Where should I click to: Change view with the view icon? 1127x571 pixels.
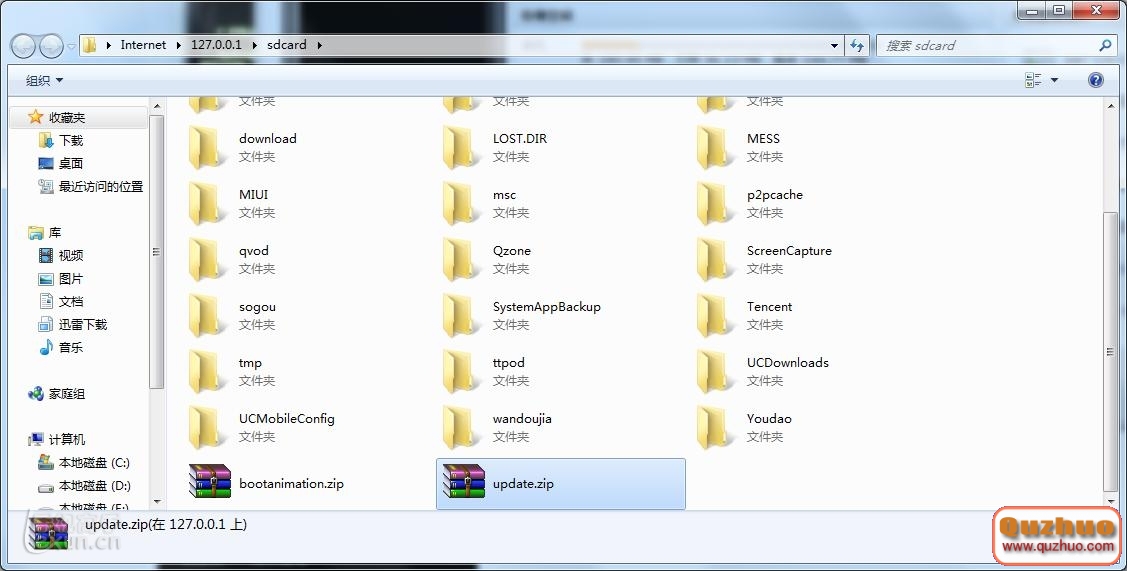1033,80
